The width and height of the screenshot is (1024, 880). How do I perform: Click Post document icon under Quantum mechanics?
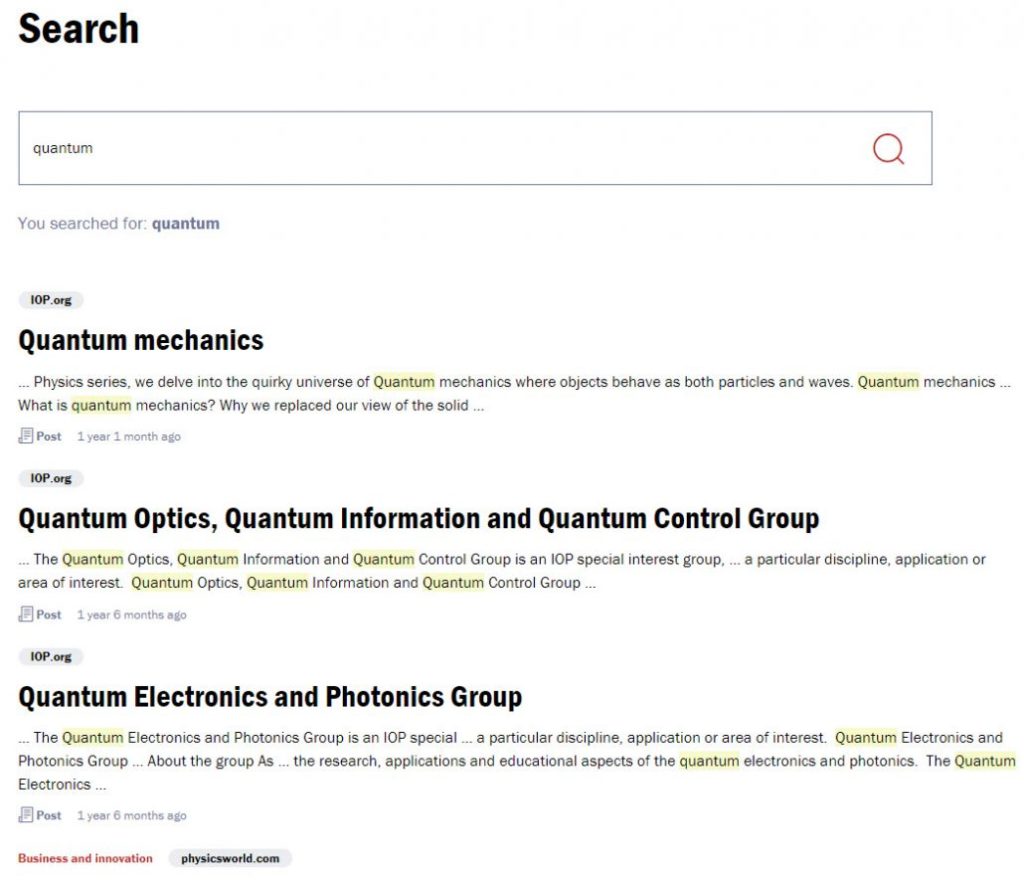25,436
